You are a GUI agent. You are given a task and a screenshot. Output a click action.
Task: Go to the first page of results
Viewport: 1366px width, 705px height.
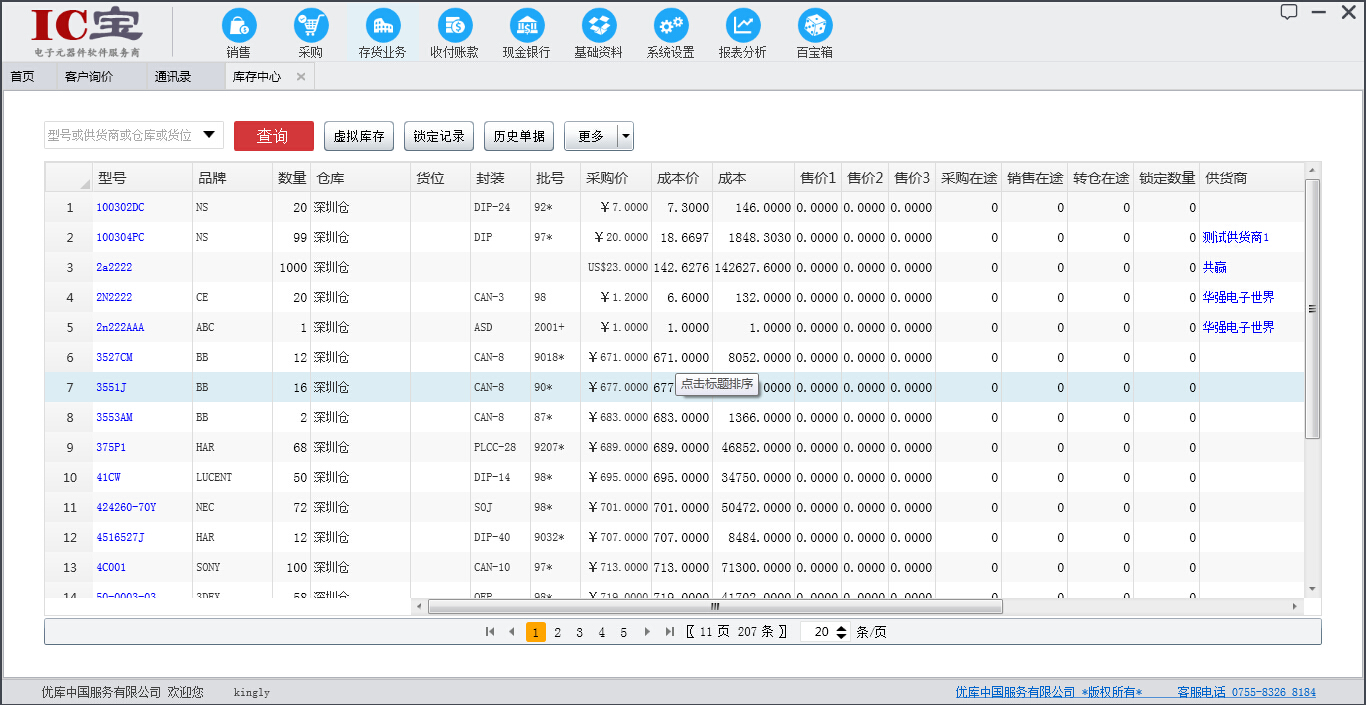pyautogui.click(x=490, y=632)
